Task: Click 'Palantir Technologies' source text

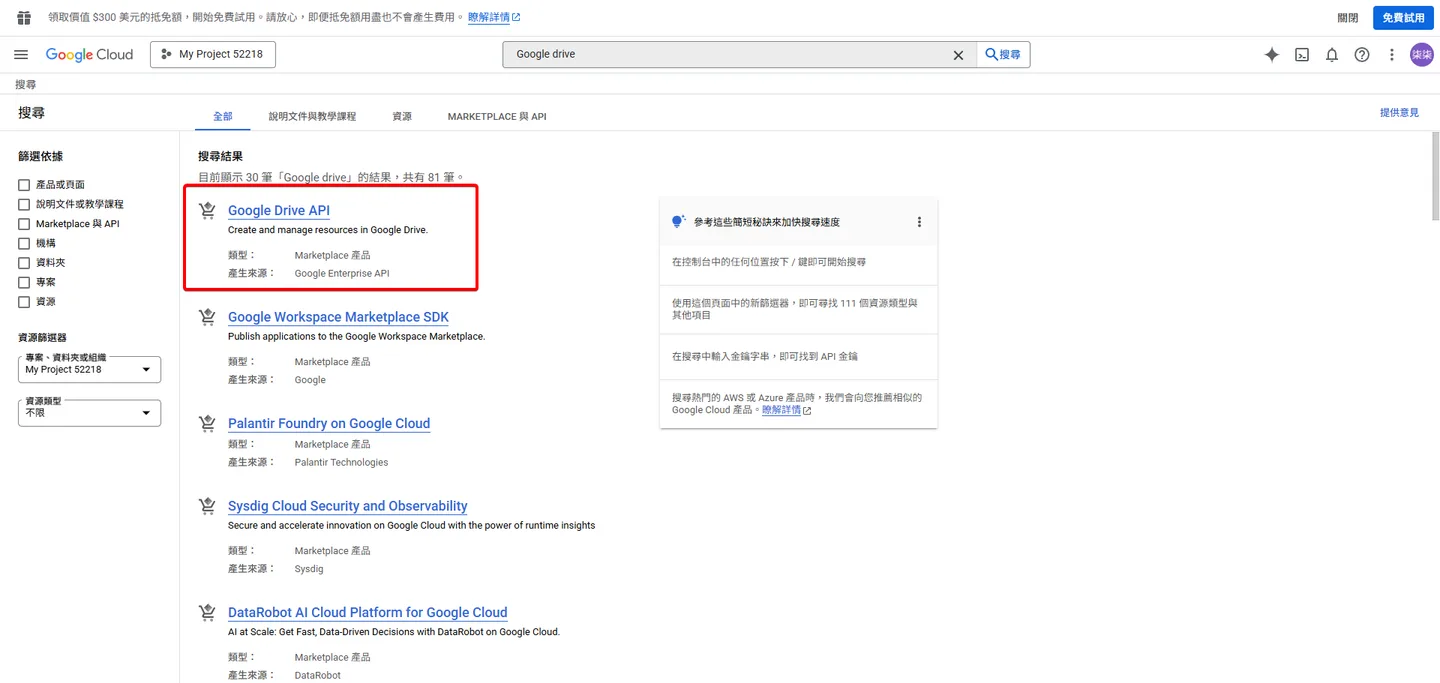Action: pyautogui.click(x=341, y=462)
